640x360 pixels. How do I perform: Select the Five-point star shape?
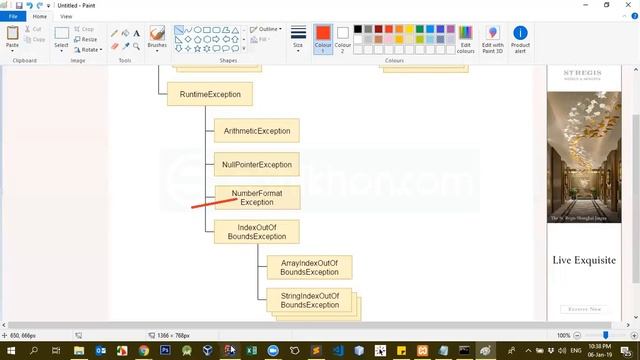click(198, 49)
